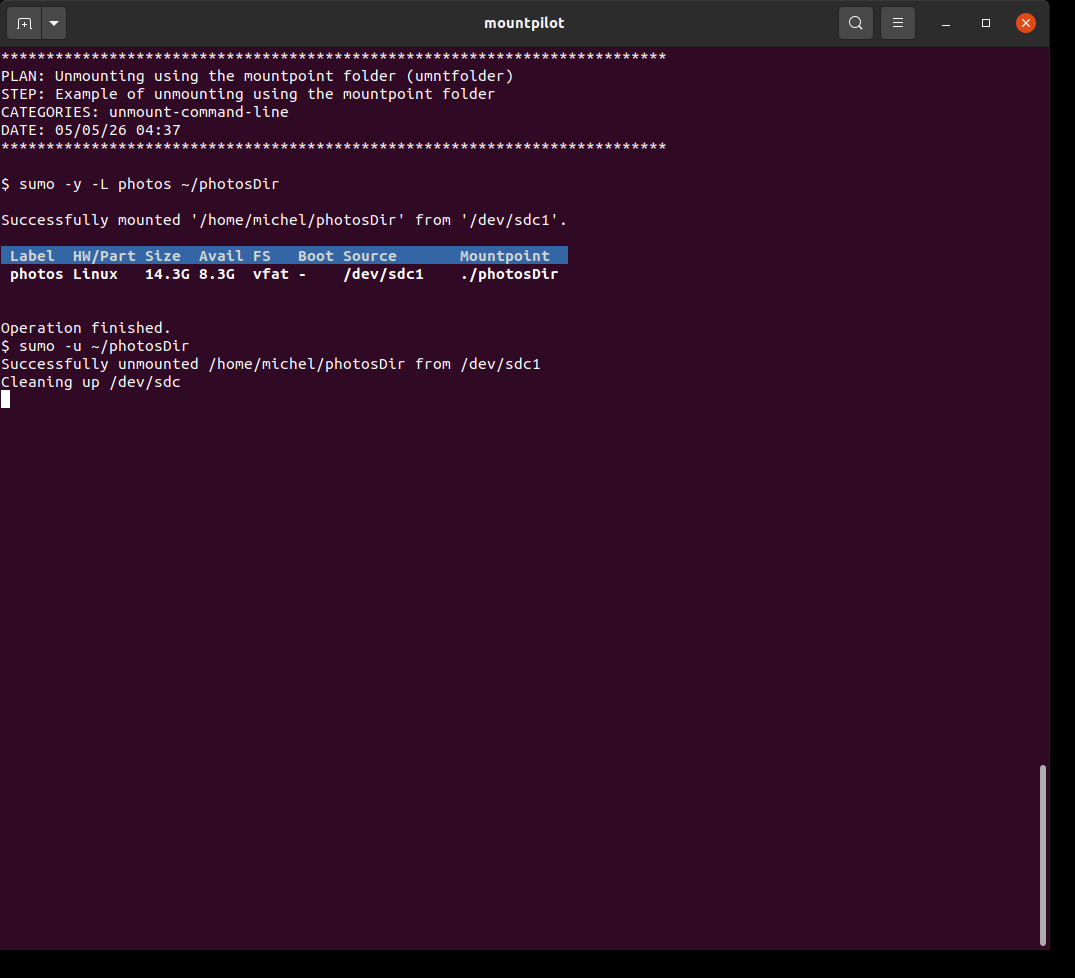Viewport: 1075px width, 978px height.
Task: Click the 'Operation finished.' line
Action: tap(86, 328)
